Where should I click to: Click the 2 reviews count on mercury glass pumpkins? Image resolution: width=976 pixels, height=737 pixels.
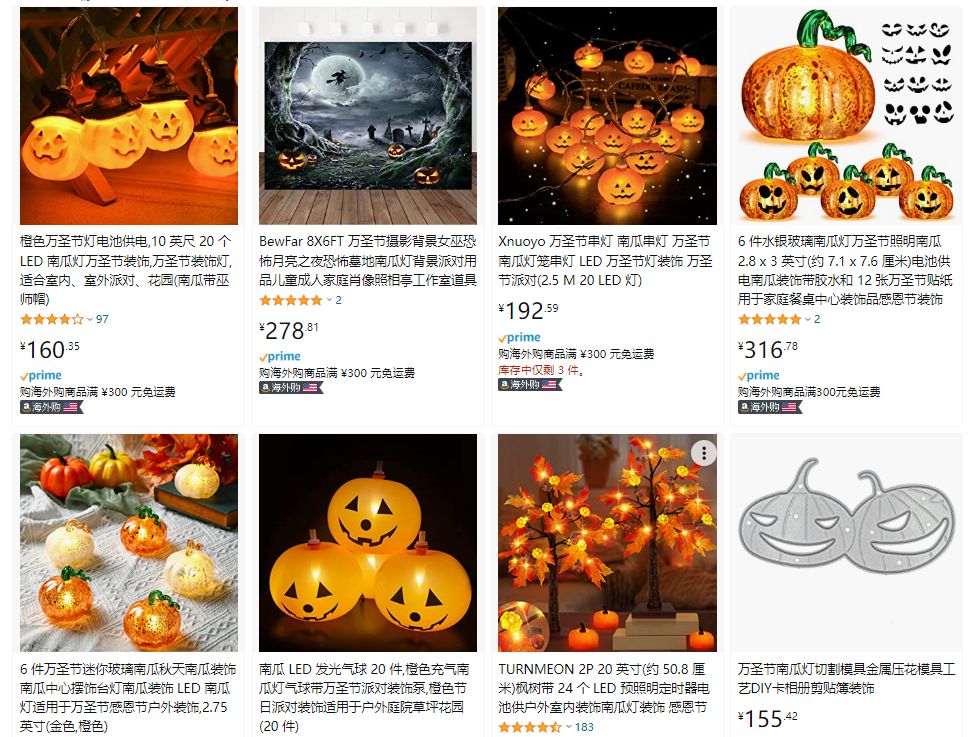[x=817, y=319]
